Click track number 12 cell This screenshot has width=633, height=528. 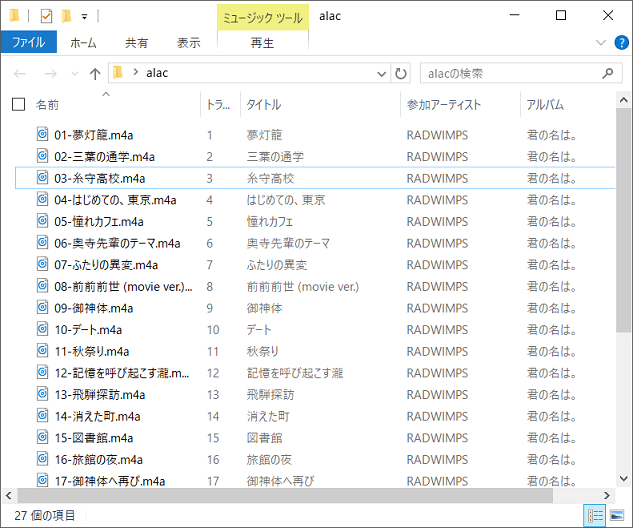pyautogui.click(x=213, y=373)
